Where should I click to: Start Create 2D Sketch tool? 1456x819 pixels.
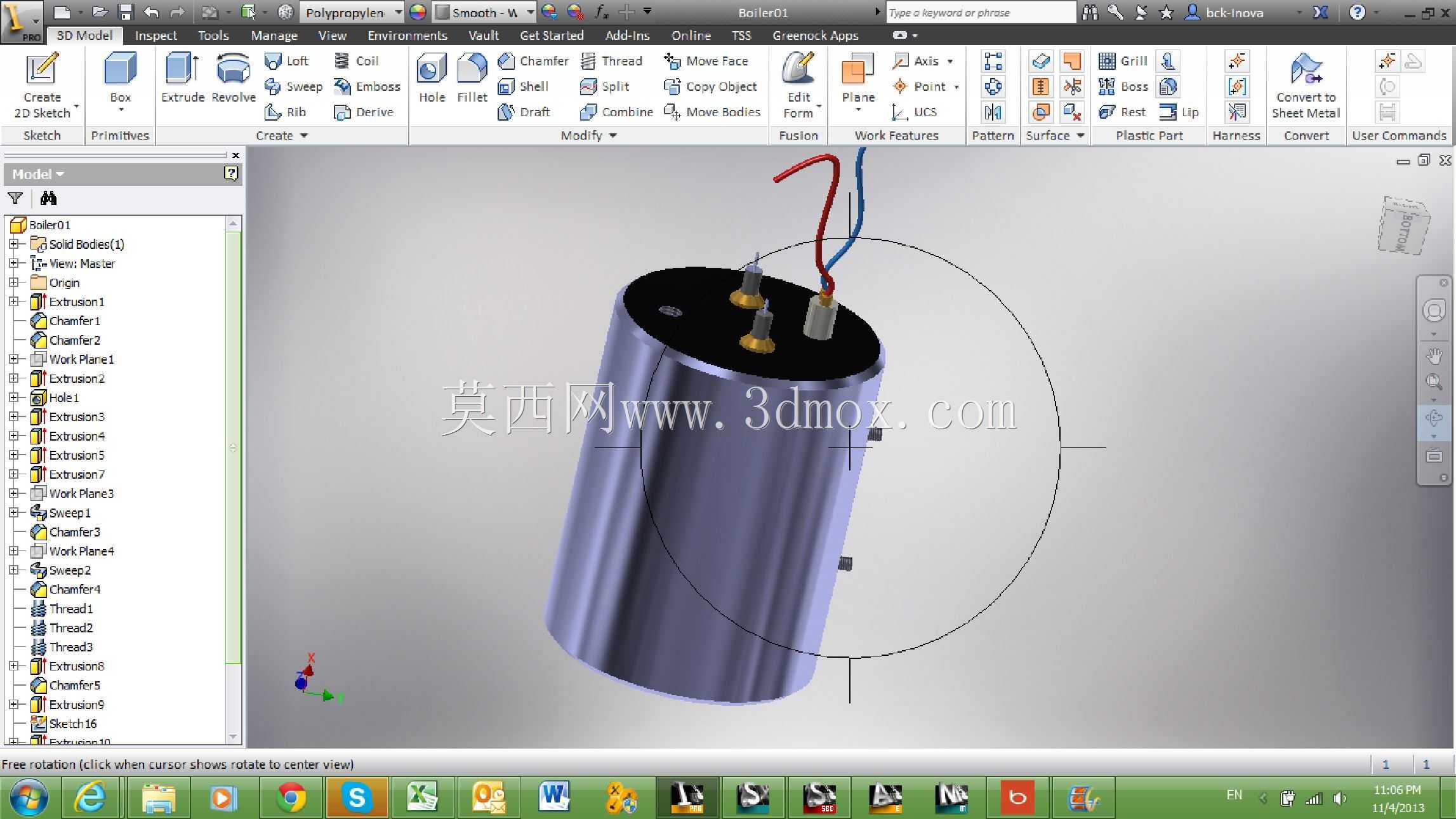(42, 86)
